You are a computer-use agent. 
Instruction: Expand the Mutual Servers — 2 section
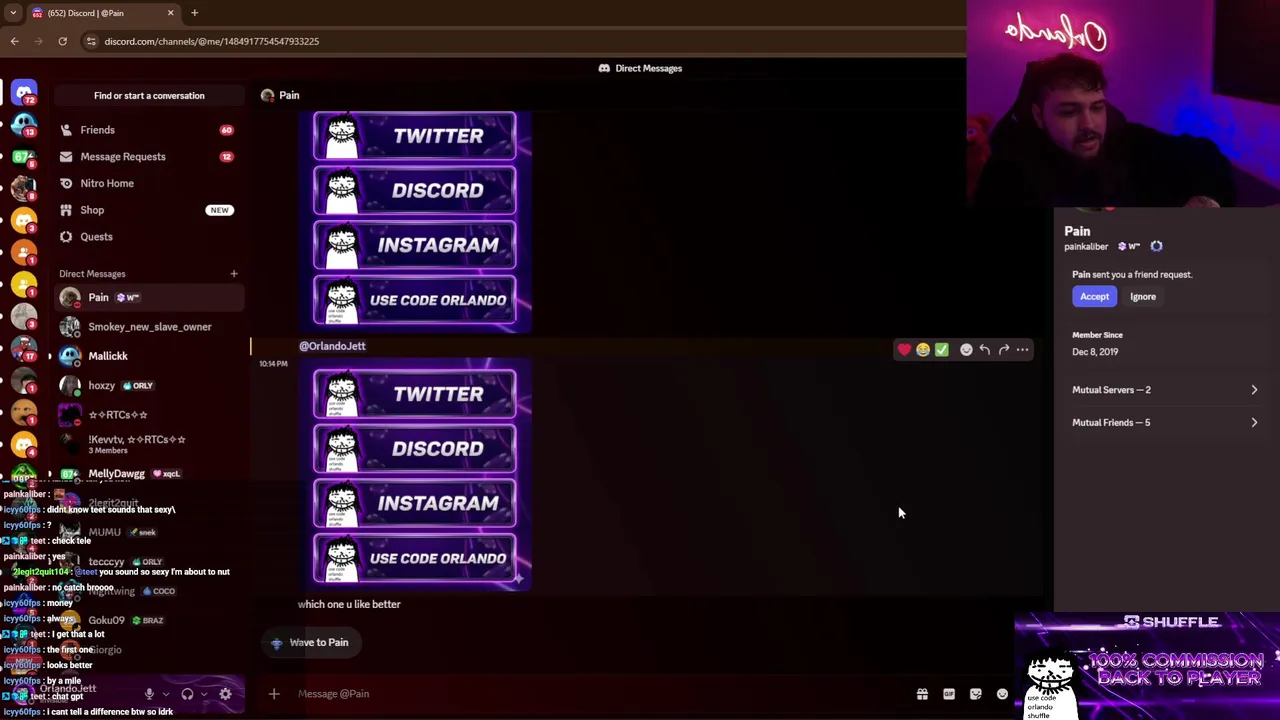click(1165, 390)
